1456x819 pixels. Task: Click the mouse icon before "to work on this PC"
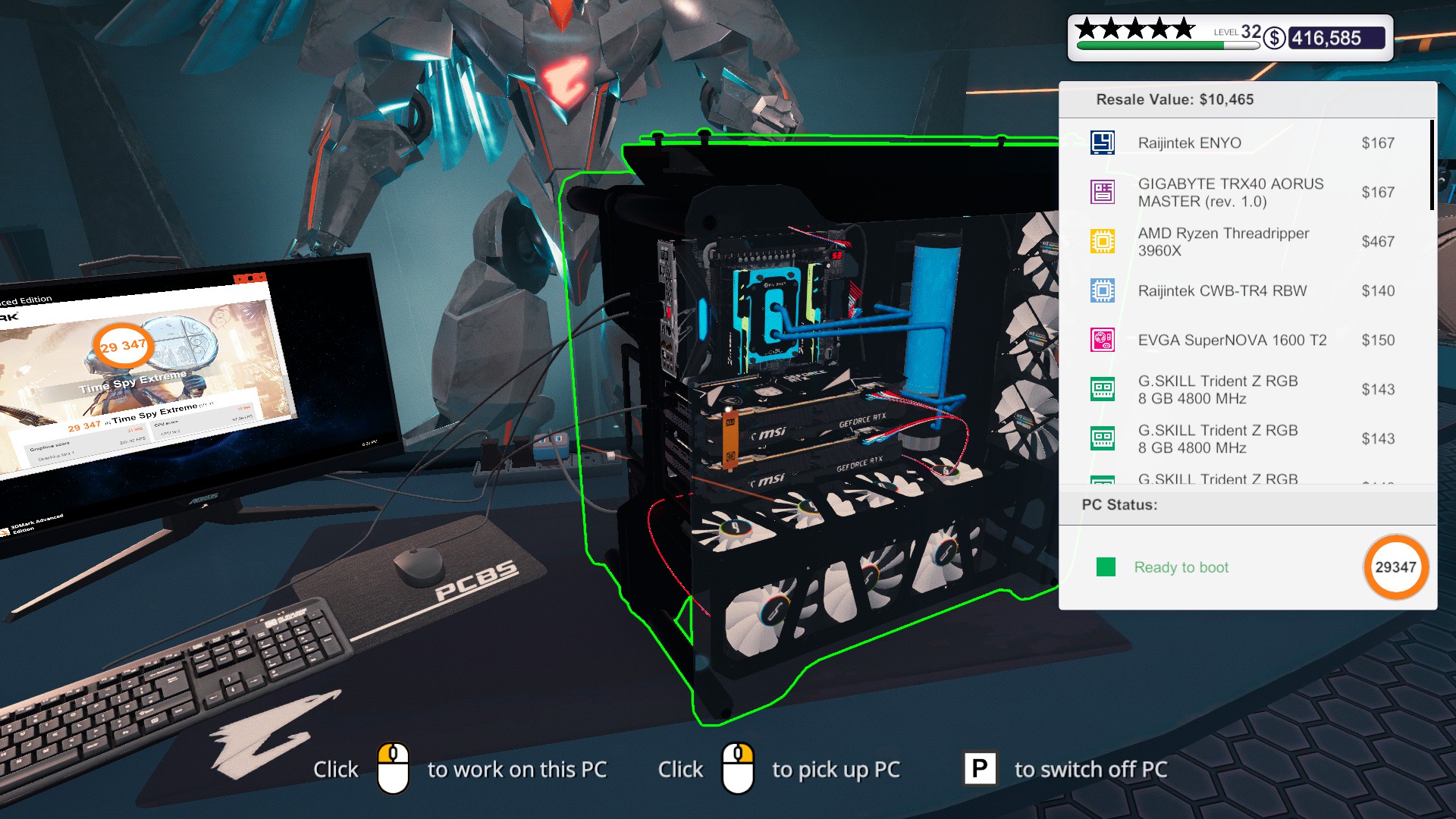393,768
